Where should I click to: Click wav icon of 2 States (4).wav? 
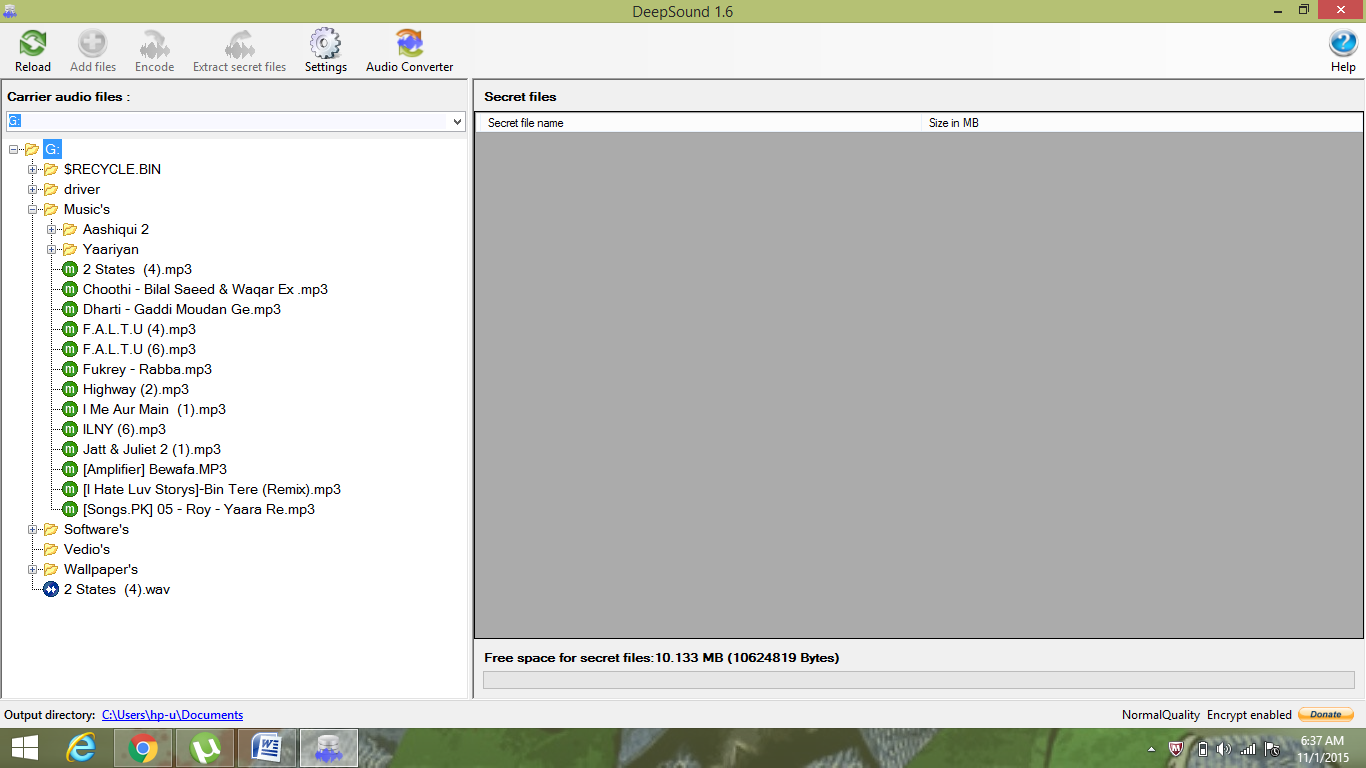point(51,589)
